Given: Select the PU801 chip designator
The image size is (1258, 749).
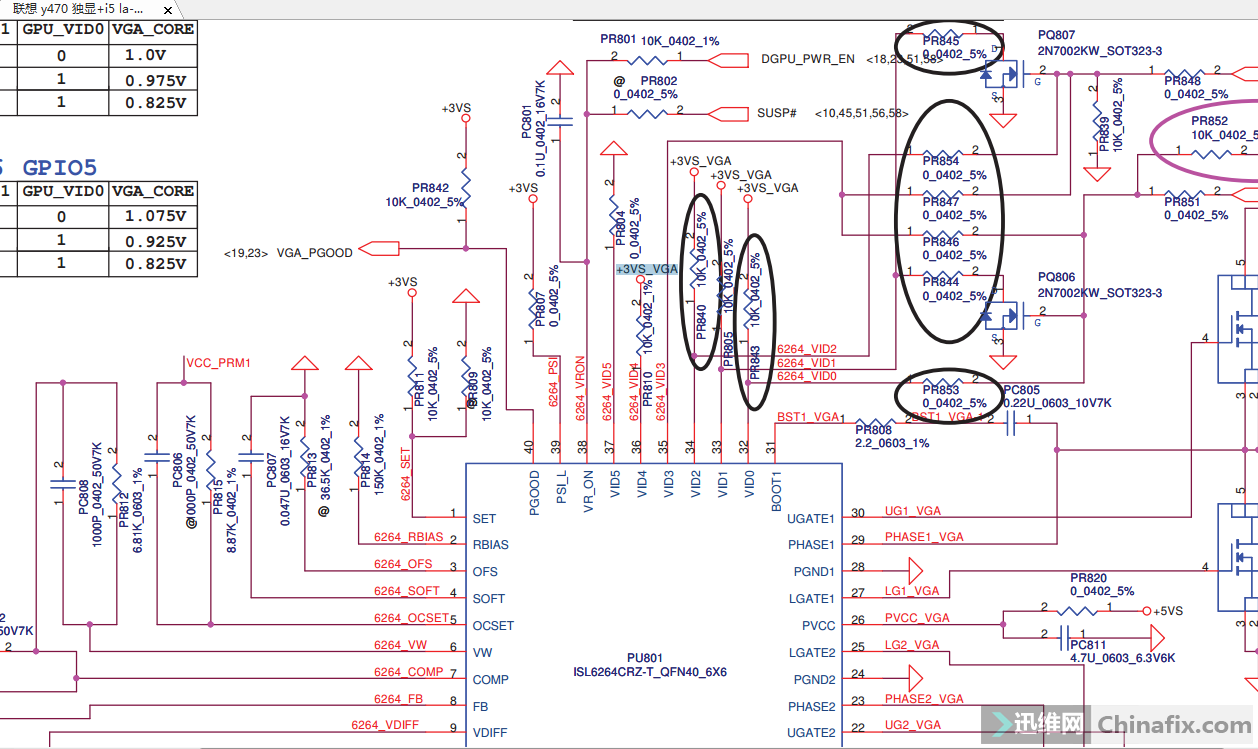Looking at the screenshot, I should pyautogui.click(x=644, y=657).
